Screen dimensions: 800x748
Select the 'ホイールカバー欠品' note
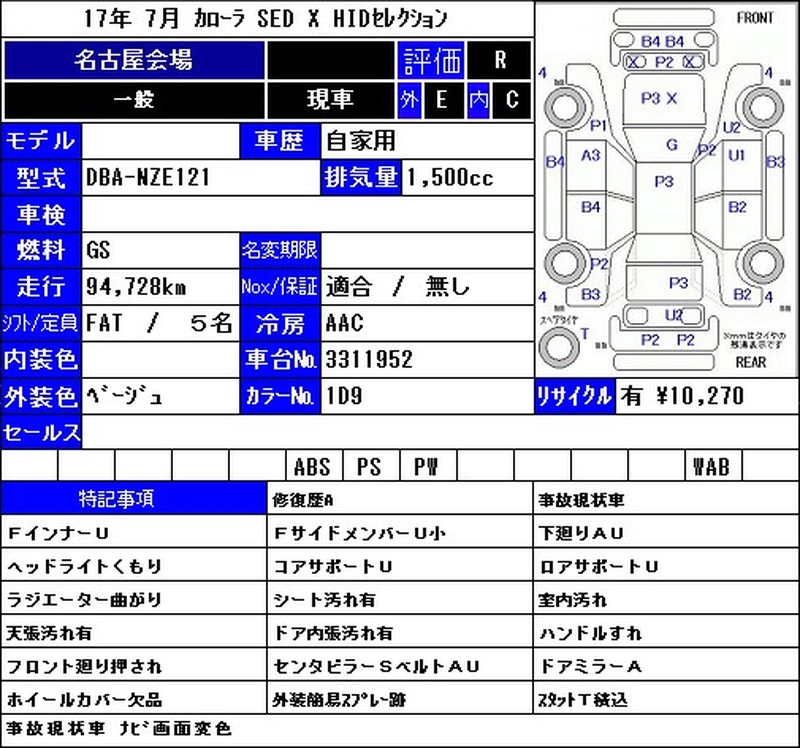point(85,699)
